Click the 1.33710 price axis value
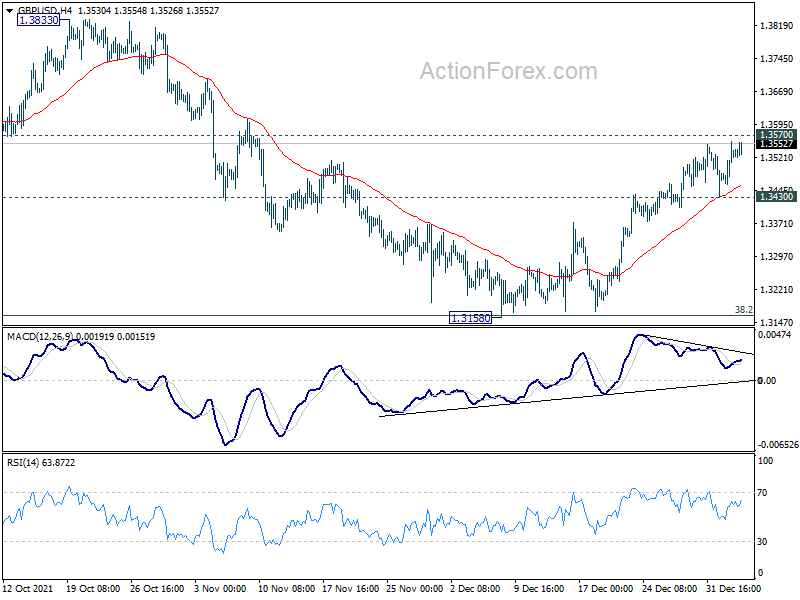 [x=777, y=223]
